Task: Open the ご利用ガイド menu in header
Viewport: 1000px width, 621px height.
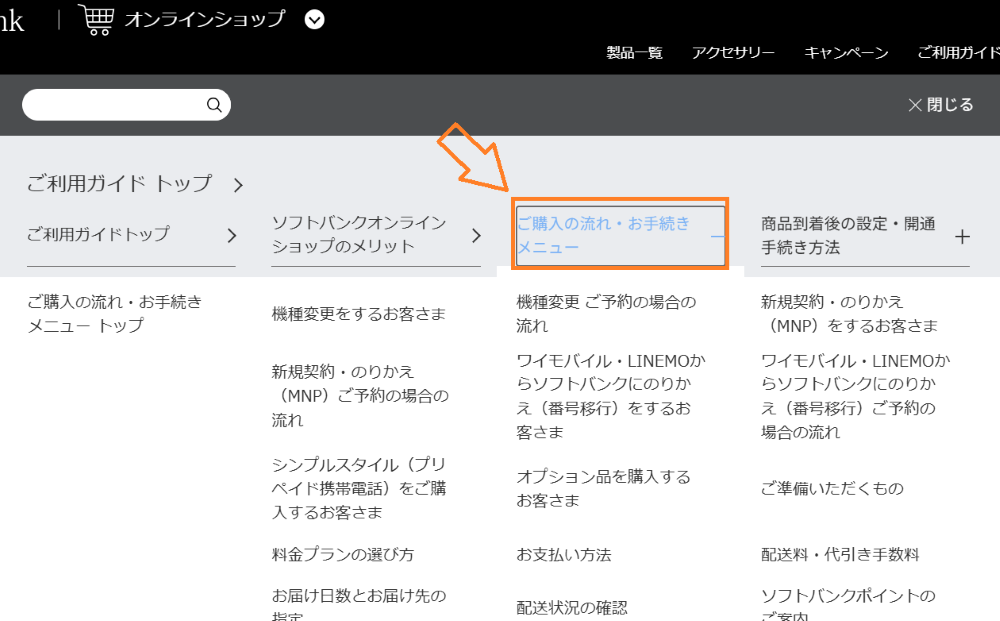Action: [959, 53]
